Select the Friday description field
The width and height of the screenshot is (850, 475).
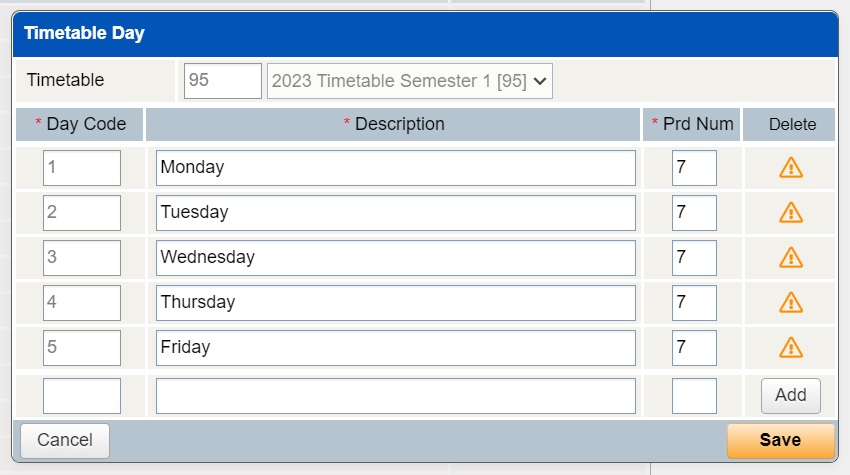click(x=395, y=347)
